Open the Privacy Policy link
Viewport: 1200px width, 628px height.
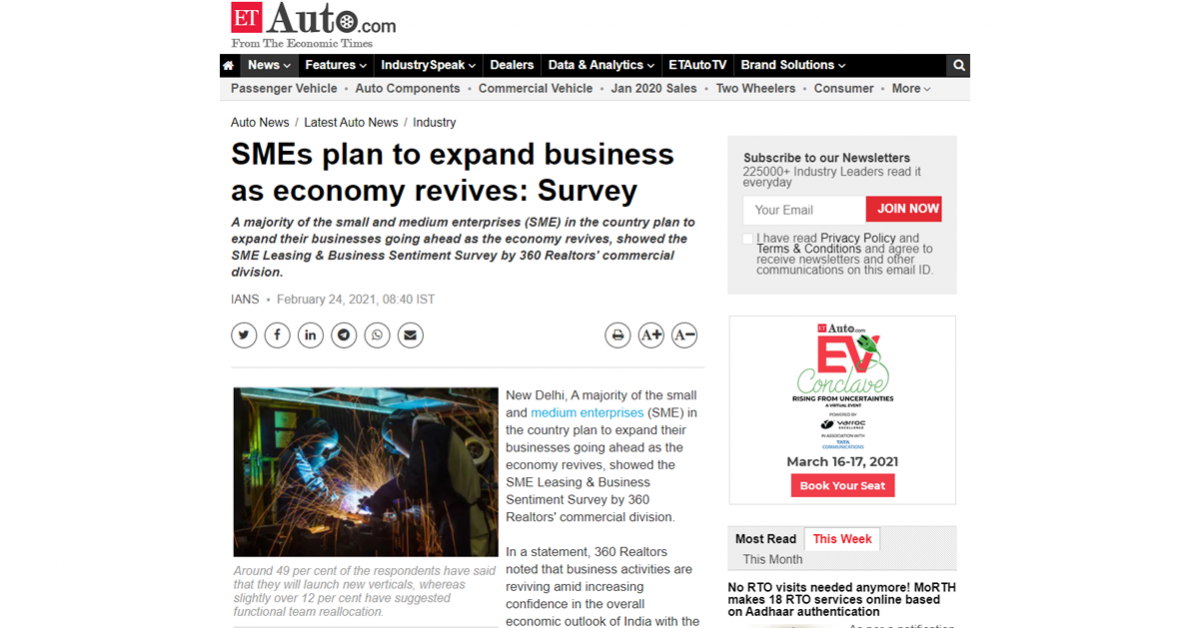858,238
